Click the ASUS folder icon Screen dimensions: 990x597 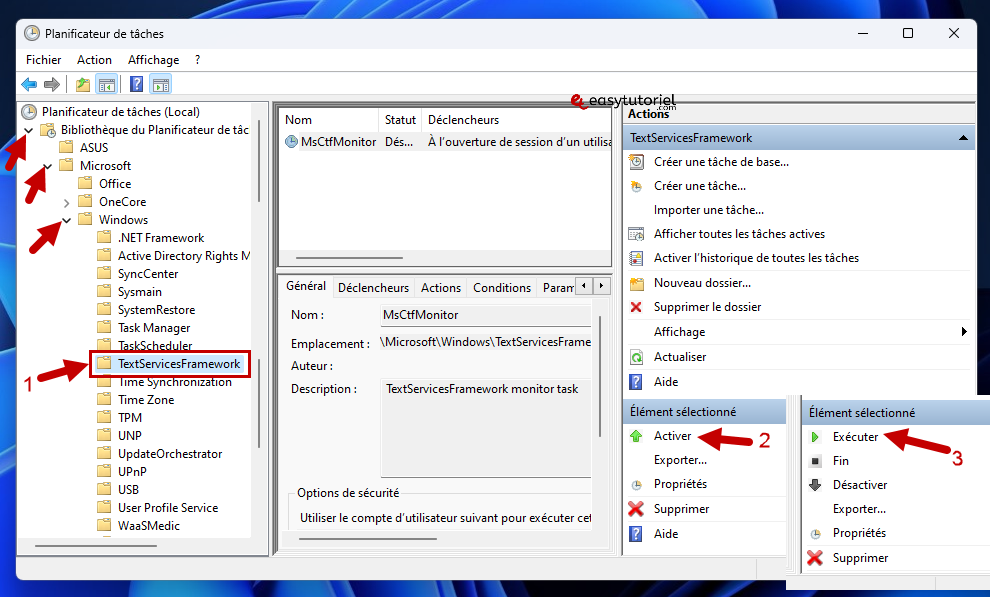tap(66, 147)
